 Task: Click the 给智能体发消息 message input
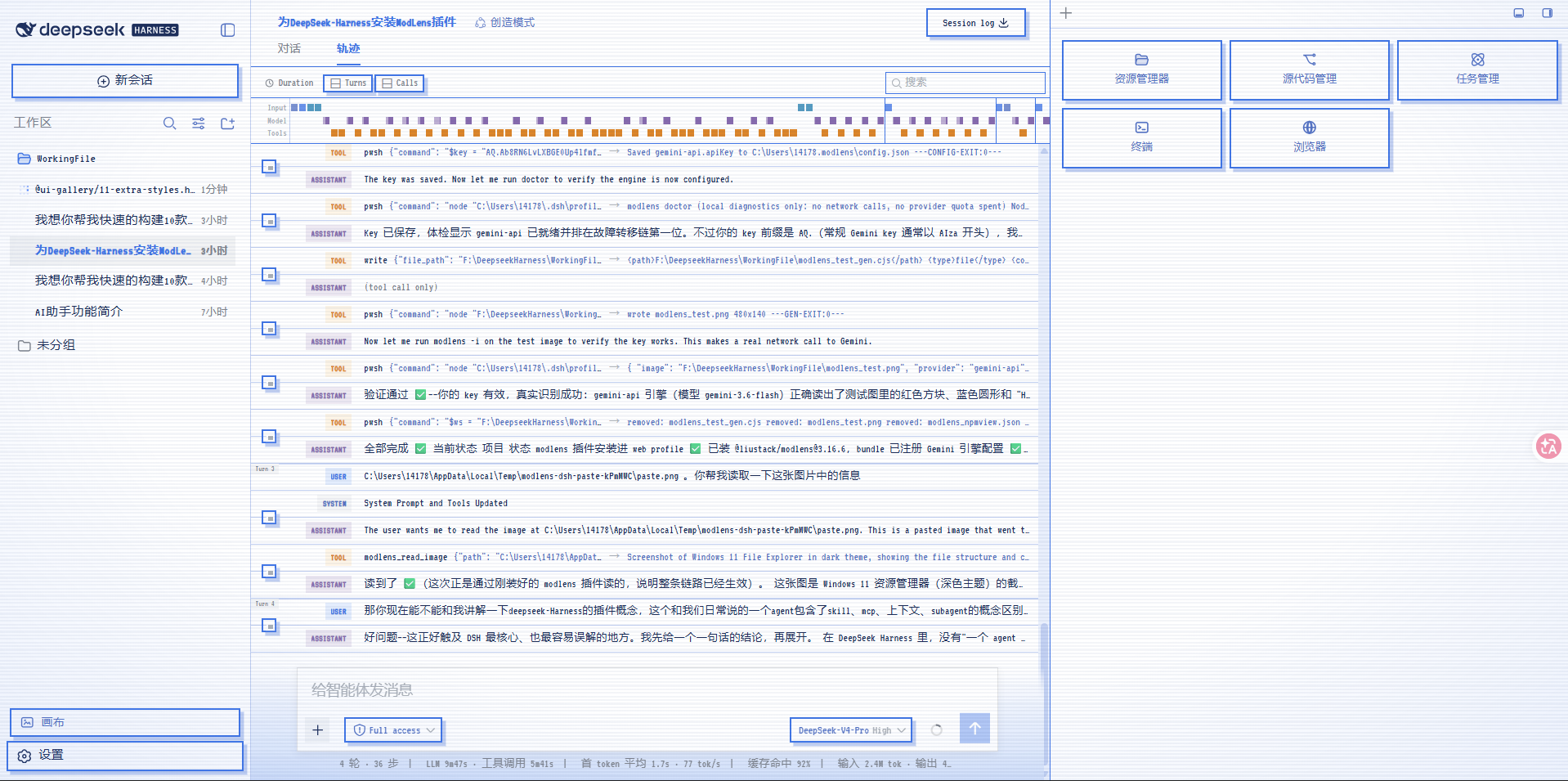click(646, 690)
